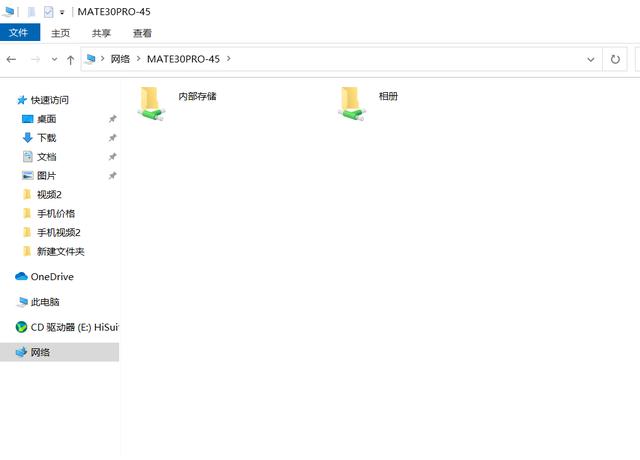Image resolution: width=640 pixels, height=460 pixels.
Task: Switch to the 共享 ribbon tab
Action: click(101, 33)
